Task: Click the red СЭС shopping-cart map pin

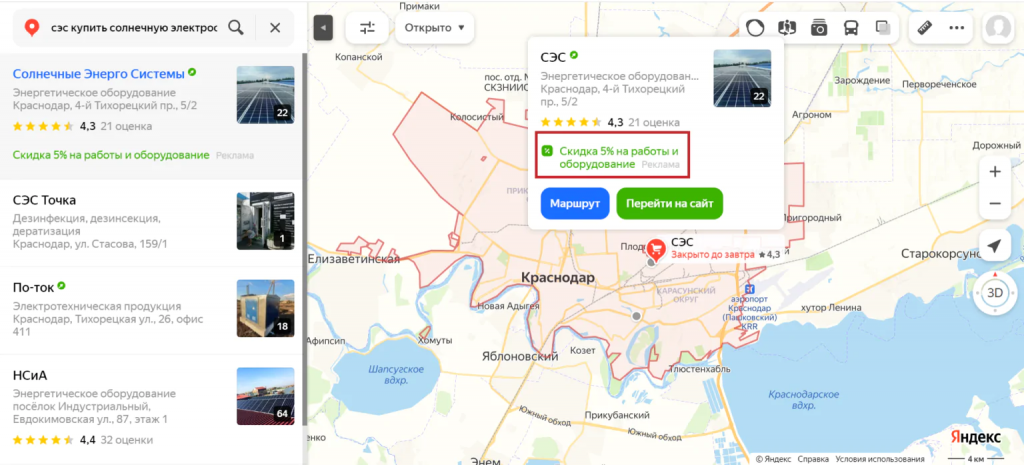Action: (x=656, y=248)
